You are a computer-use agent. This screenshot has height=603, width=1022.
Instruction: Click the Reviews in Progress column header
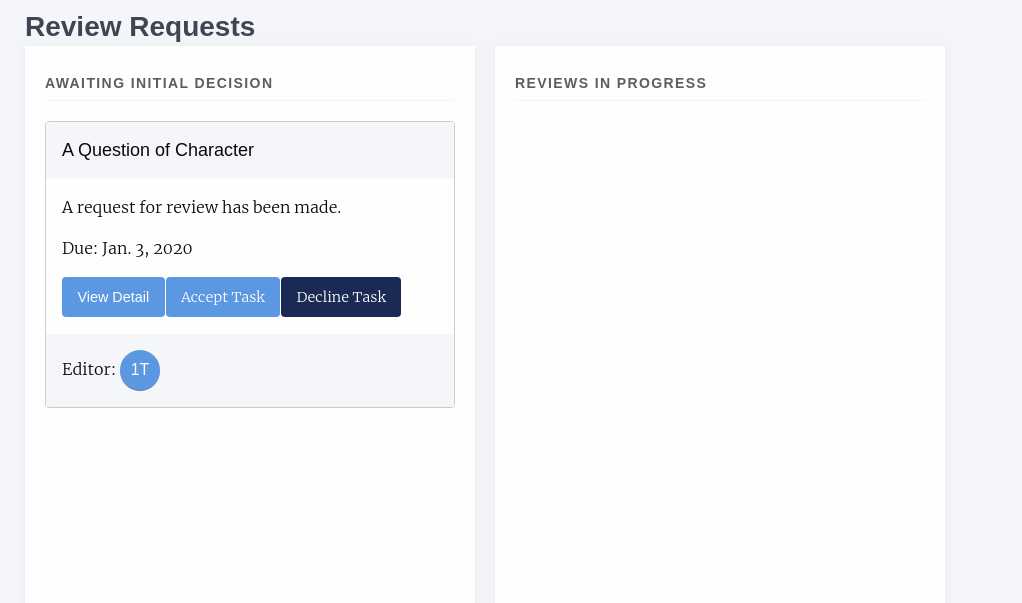tap(611, 83)
